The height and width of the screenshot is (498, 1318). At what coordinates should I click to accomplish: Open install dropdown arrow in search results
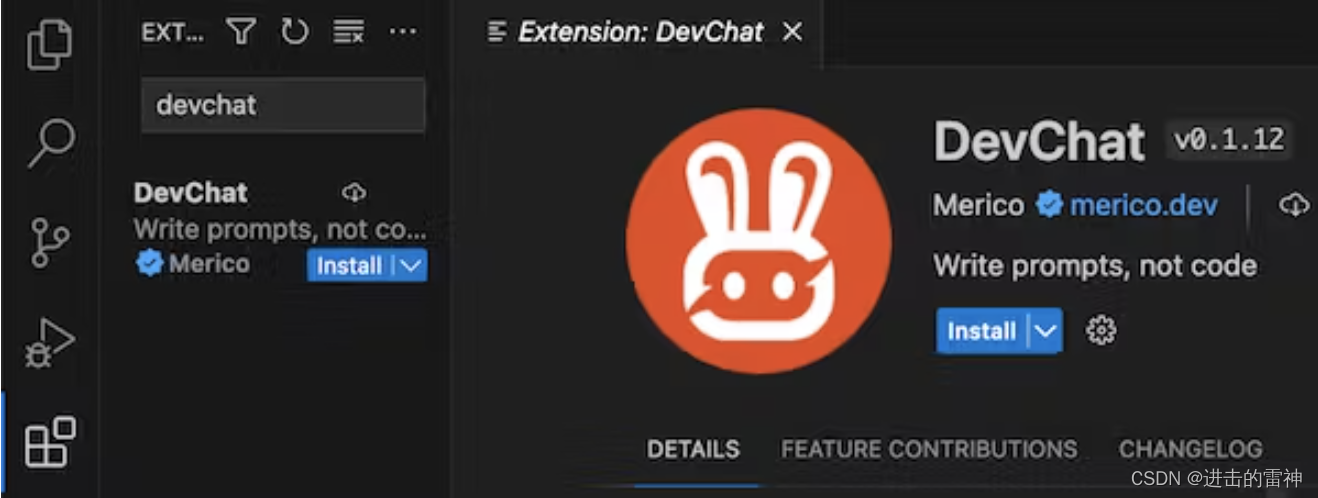click(x=410, y=266)
